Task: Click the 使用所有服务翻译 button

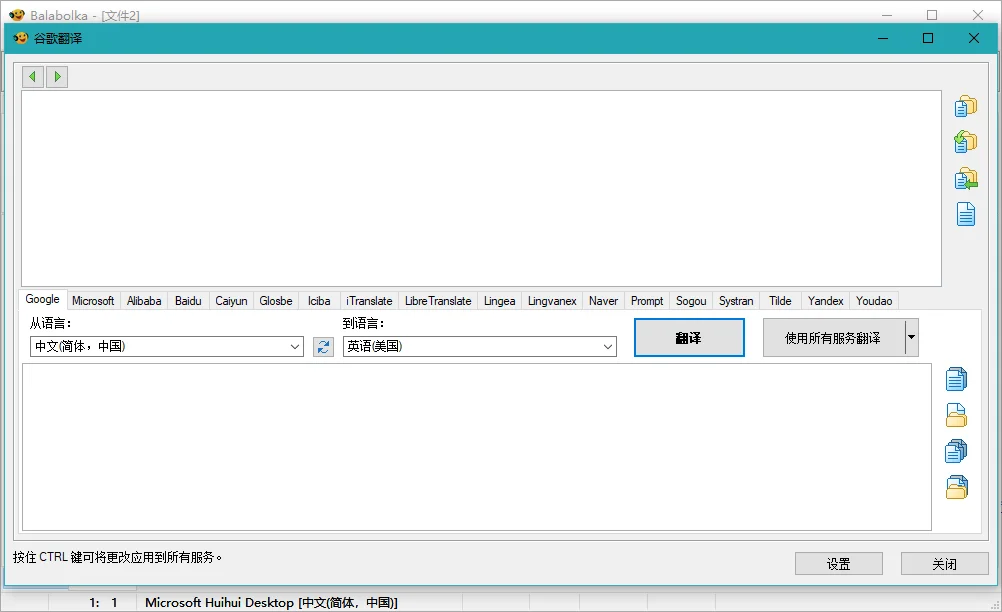Action: [x=833, y=337]
